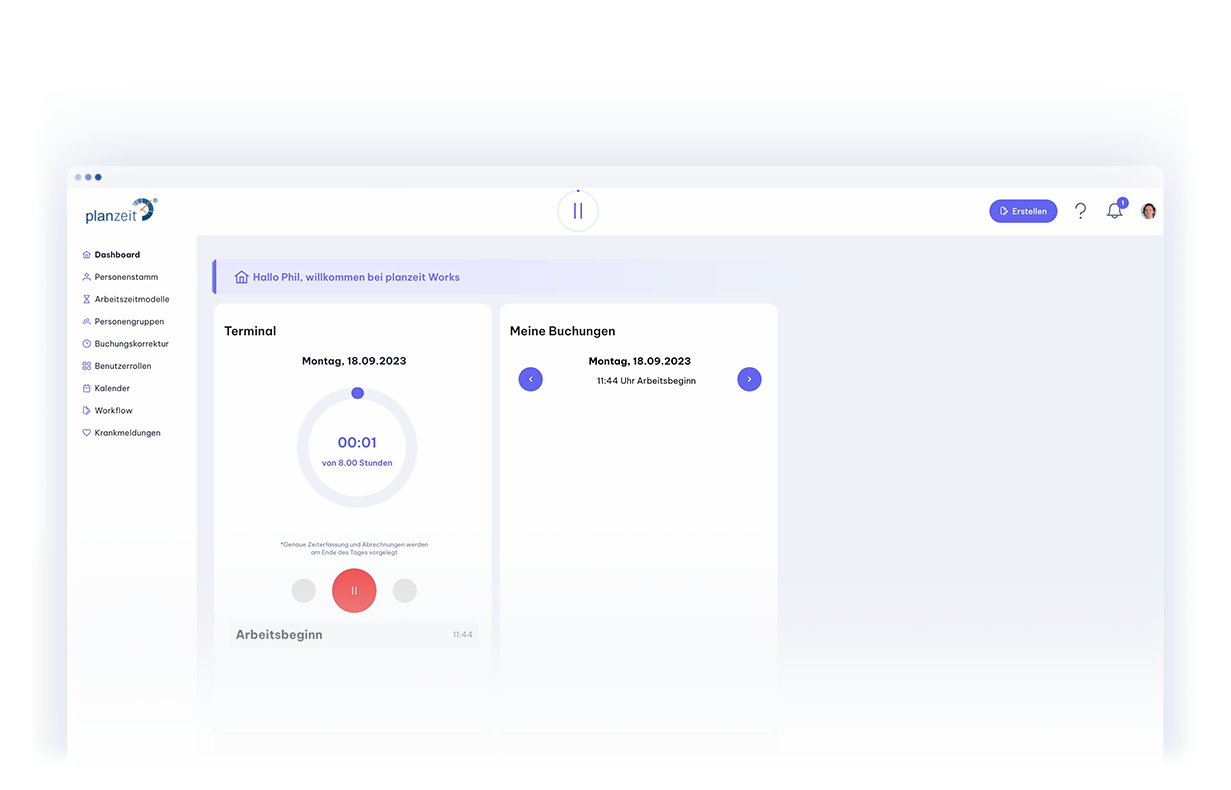Go to the previous booking with the left chevron
The height and width of the screenshot is (790, 1231).
point(530,379)
